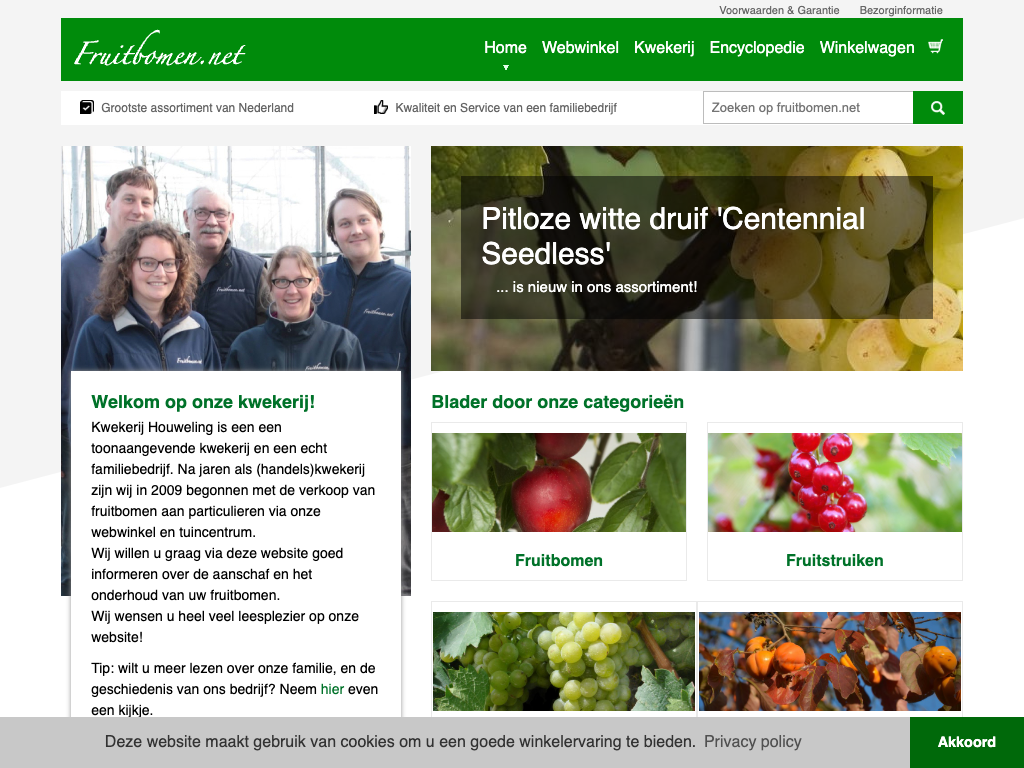
Task: Expand the small arrow under Home
Action: point(505,67)
